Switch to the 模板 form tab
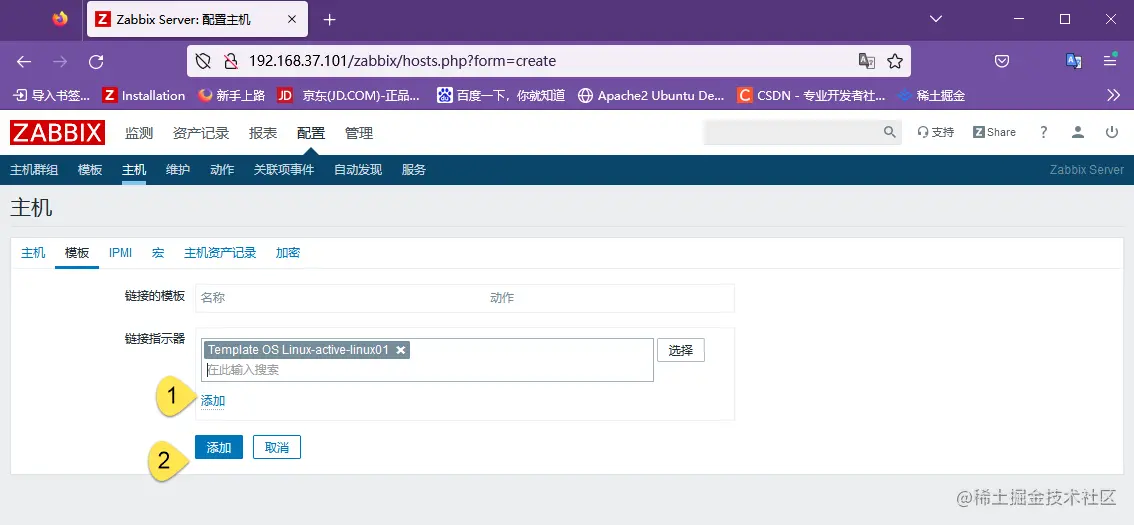Screen dimensions: 1134x525 (x=77, y=253)
